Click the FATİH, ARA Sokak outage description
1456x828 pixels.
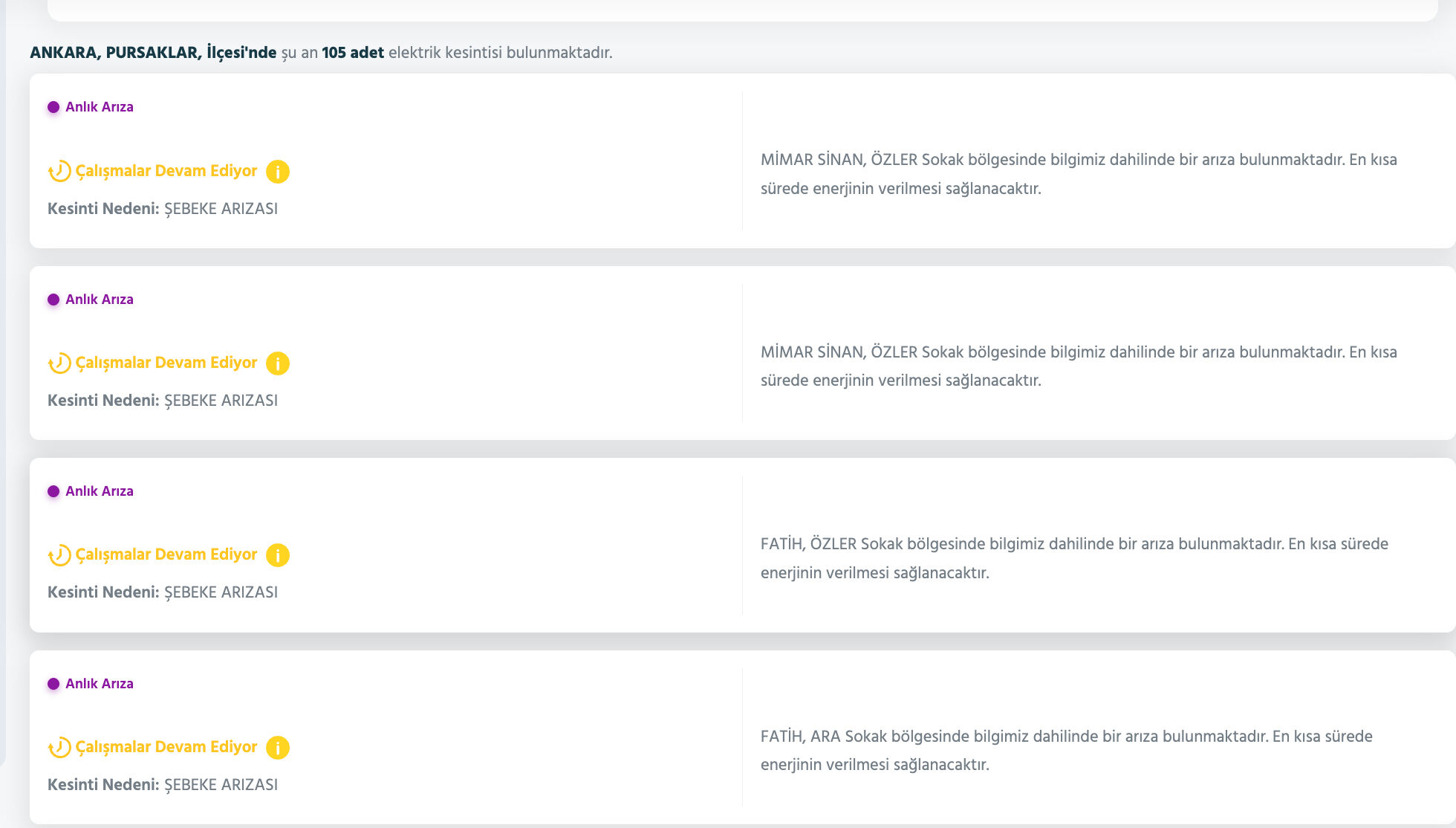pyautogui.click(x=1066, y=751)
